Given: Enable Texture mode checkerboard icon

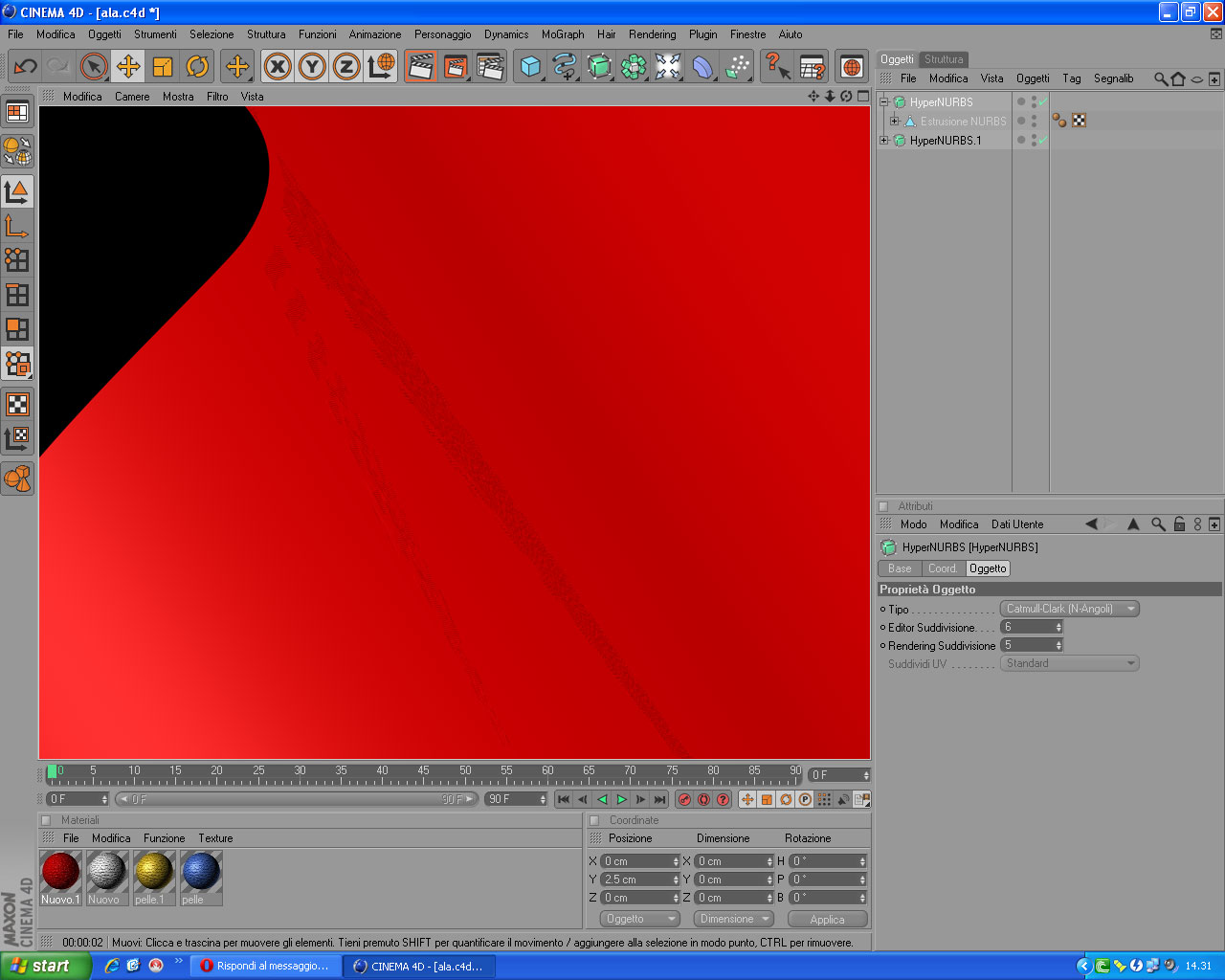Looking at the screenshot, I should pos(17,404).
